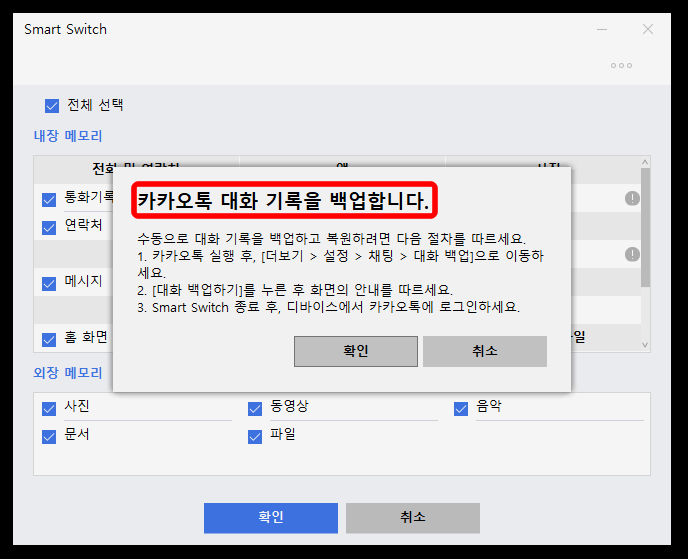
Task: Uncheck the 문서 checkbox
Action: tap(49, 437)
